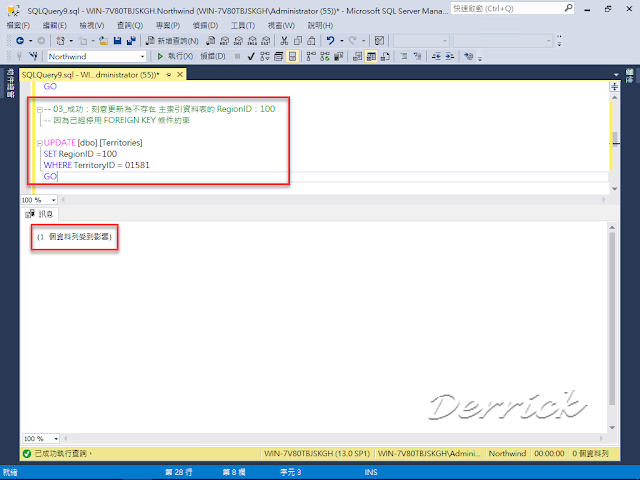Pin the SQLQuery9.sql tab
This screenshot has width=640, height=480.
[x=169, y=75]
